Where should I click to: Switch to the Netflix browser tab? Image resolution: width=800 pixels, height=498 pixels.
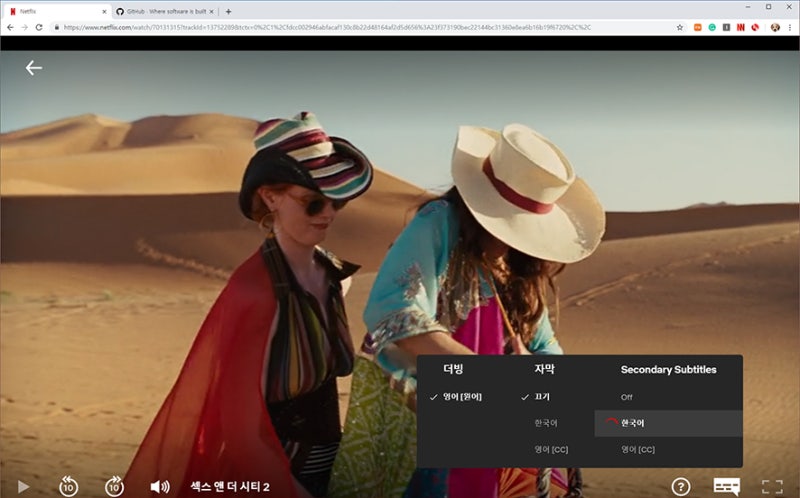coord(56,11)
